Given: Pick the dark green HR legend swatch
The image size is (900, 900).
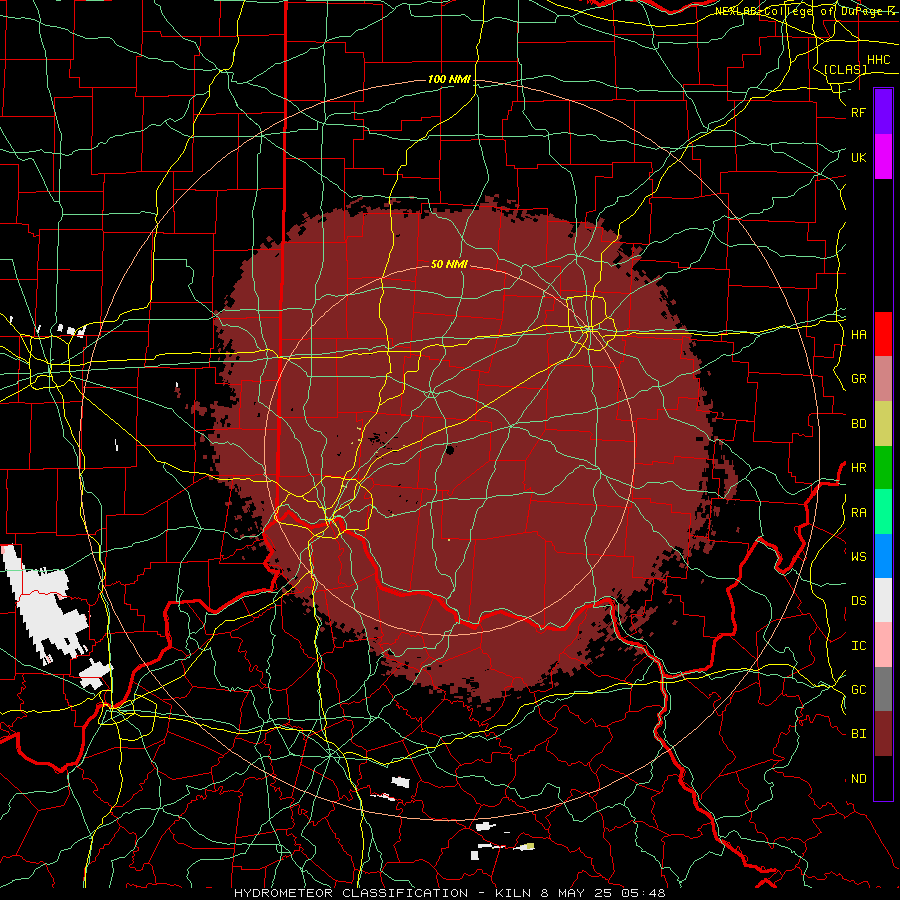Looking at the screenshot, I should [x=883, y=468].
